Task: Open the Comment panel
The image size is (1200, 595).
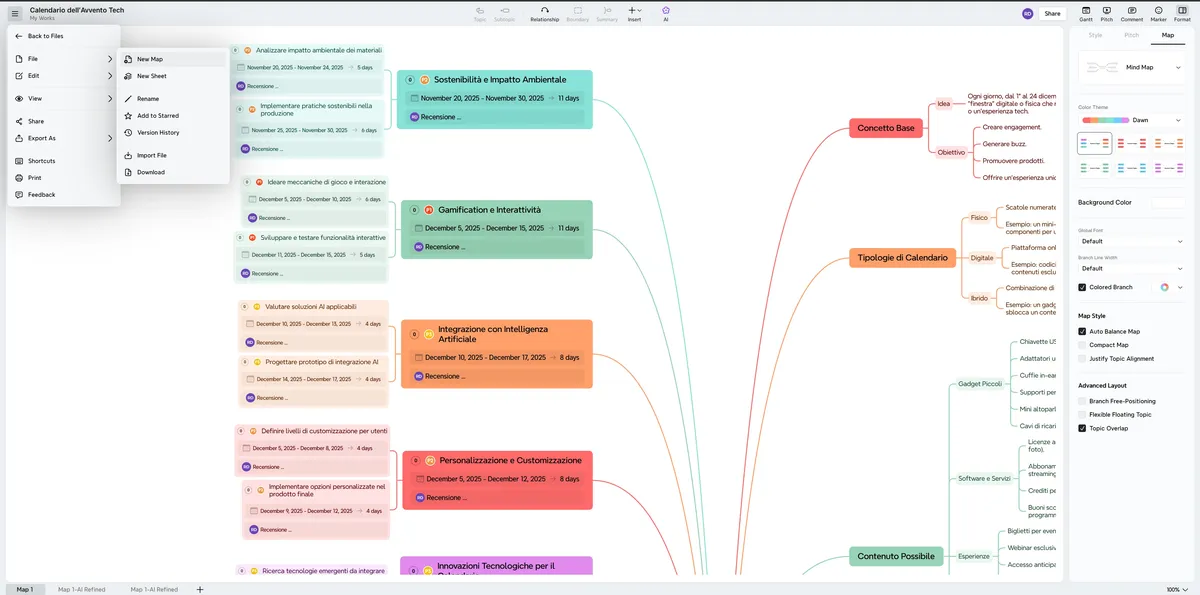Action: pyautogui.click(x=1132, y=13)
